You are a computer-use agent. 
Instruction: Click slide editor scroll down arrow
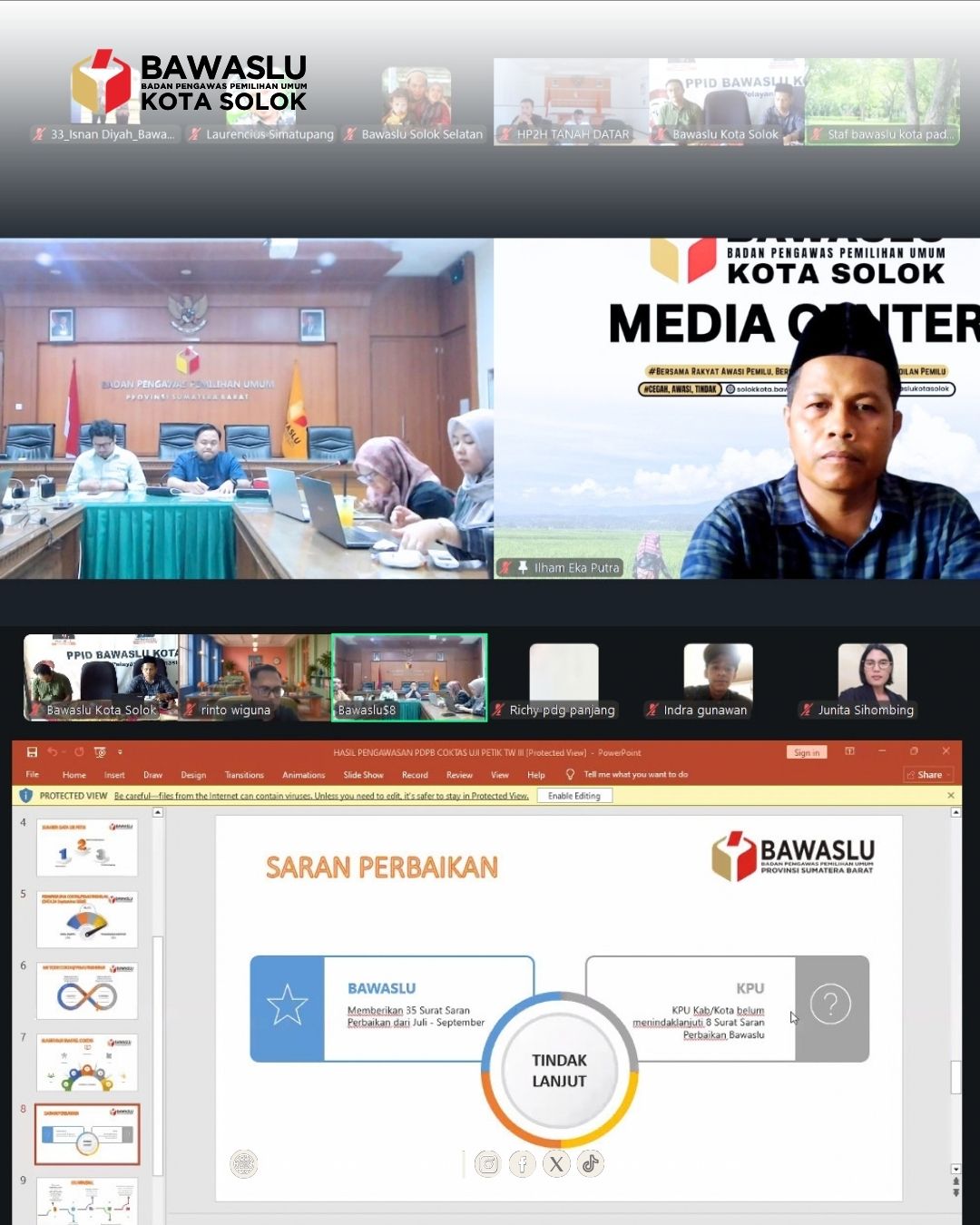pos(955,1169)
